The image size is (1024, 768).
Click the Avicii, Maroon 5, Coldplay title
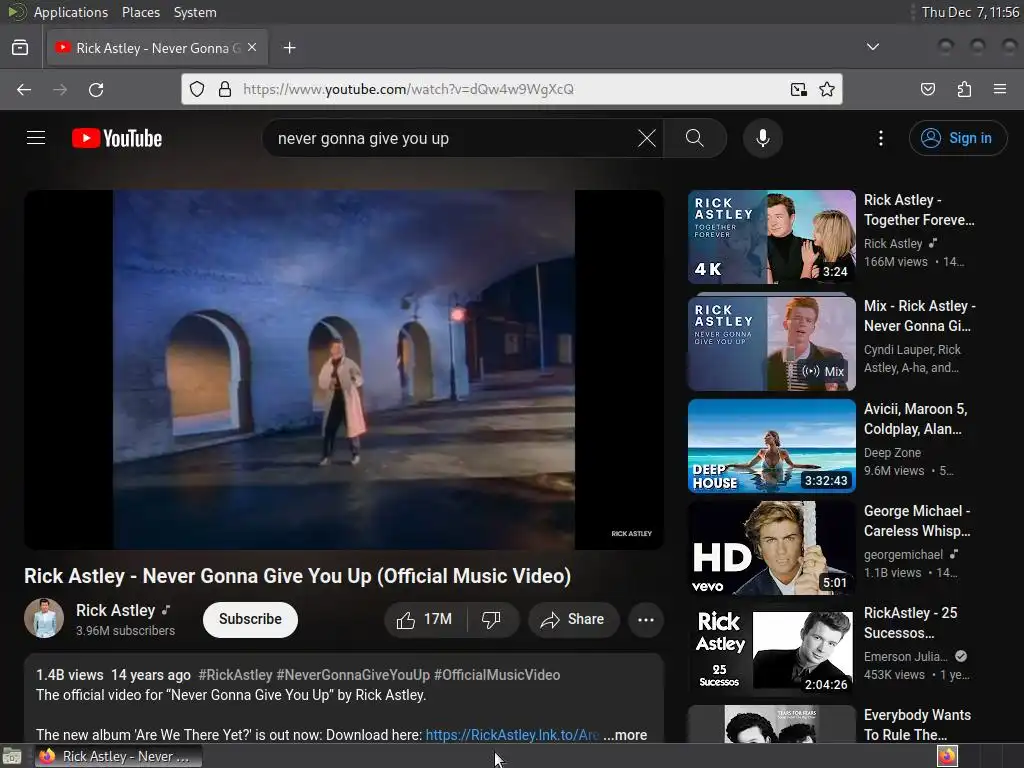(915, 419)
